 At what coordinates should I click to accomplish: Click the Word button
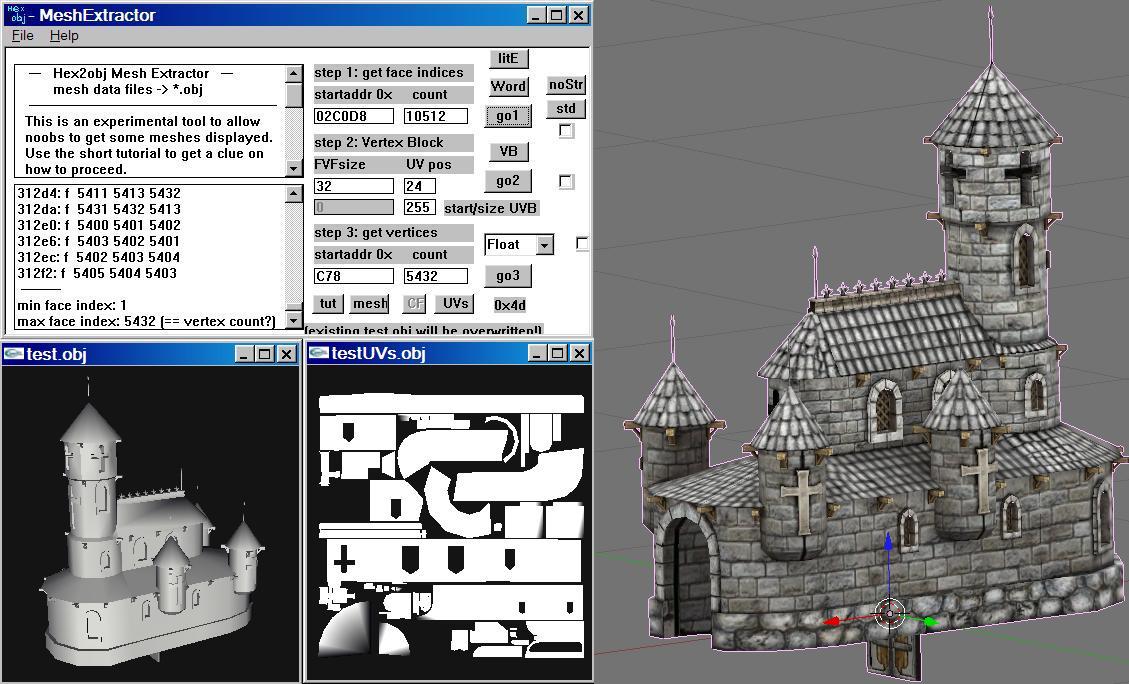coord(508,86)
